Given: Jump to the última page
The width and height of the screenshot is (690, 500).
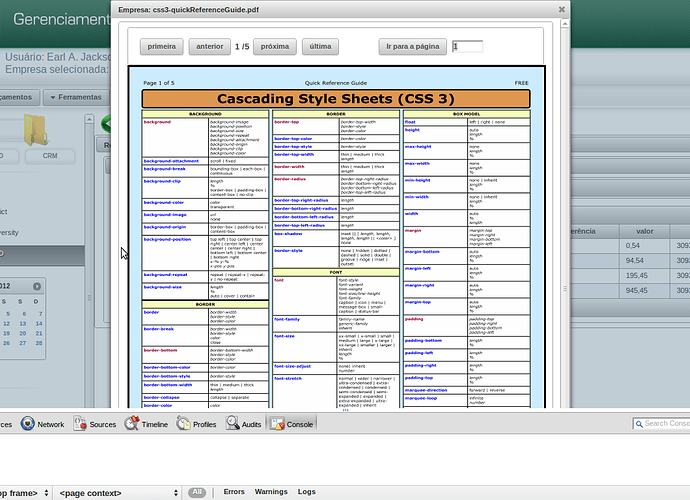Looking at the screenshot, I should pyautogui.click(x=321, y=46).
